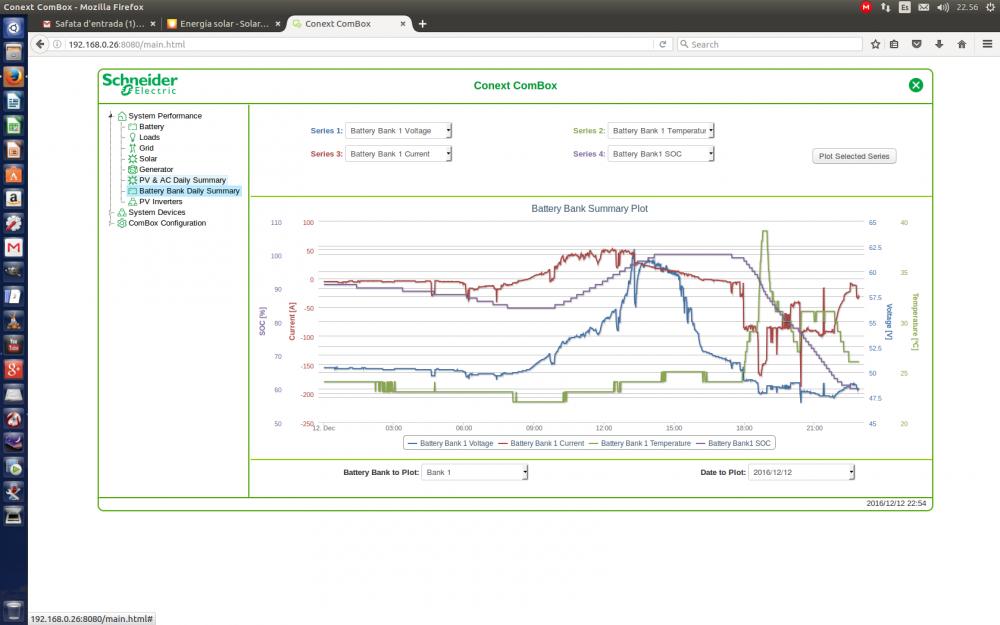Toggle Battery Bank1 SOC legend entry
The height and width of the screenshot is (625, 1000).
click(x=733, y=443)
